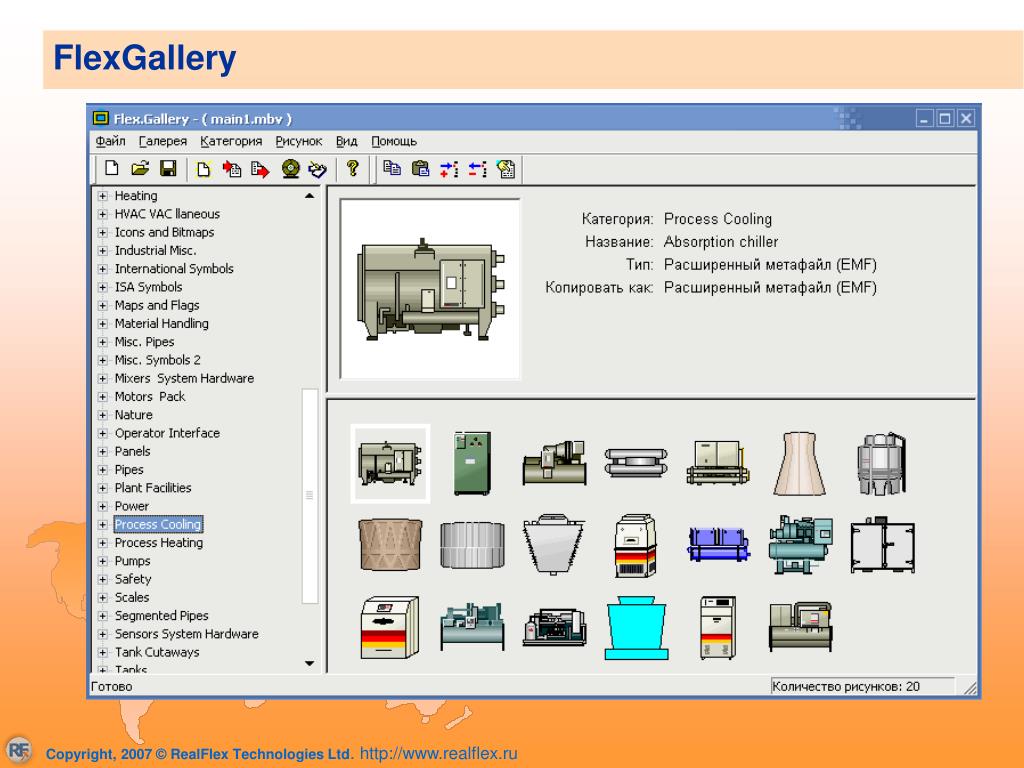The width and height of the screenshot is (1024, 768).
Task: Select the blue chiller unit thumbnail
Action: (718, 545)
